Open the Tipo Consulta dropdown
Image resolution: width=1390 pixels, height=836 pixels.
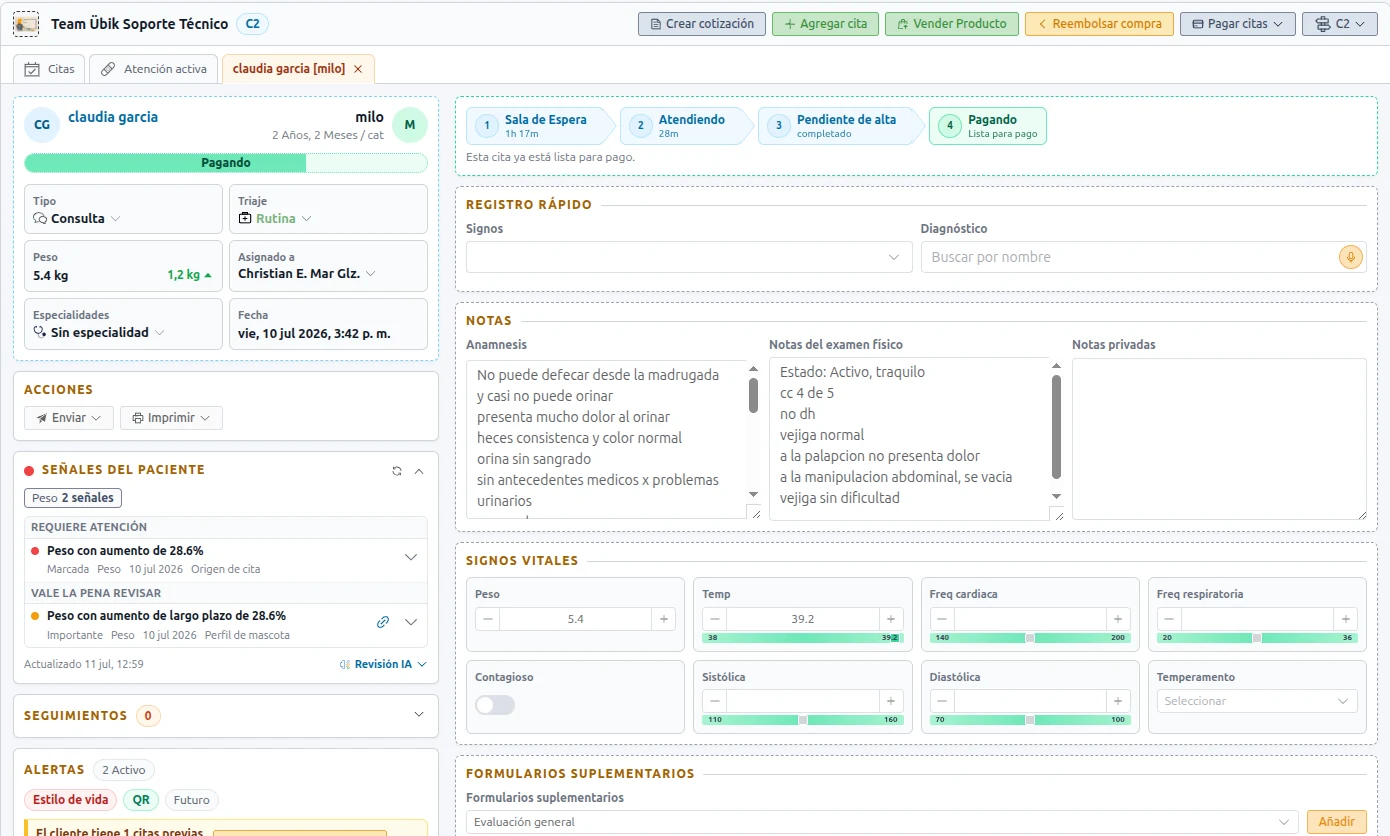[x=77, y=218]
